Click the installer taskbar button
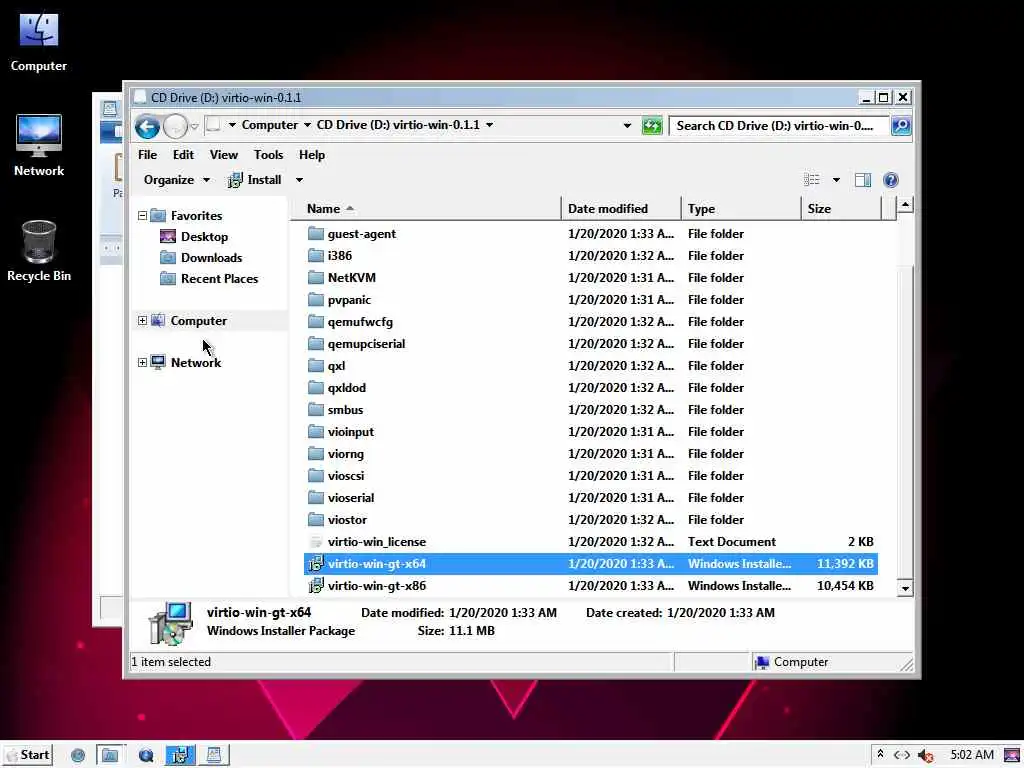 (x=180, y=755)
